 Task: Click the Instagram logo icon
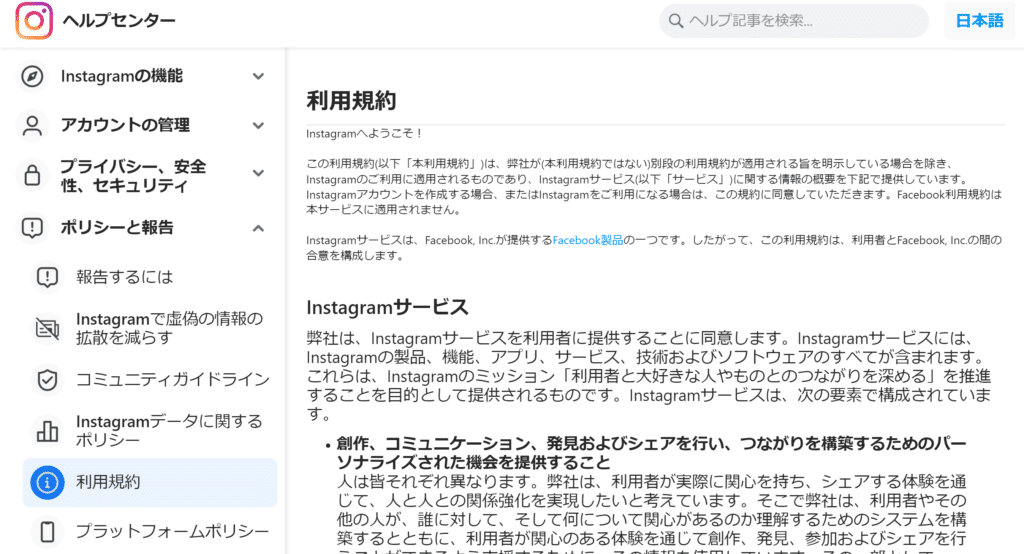pos(34,21)
